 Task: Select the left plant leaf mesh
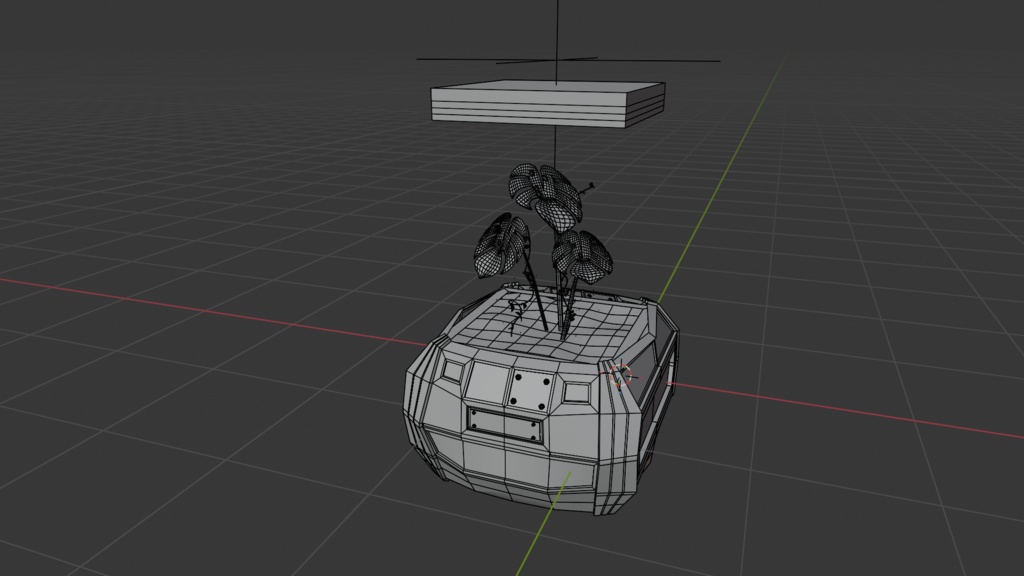502,246
